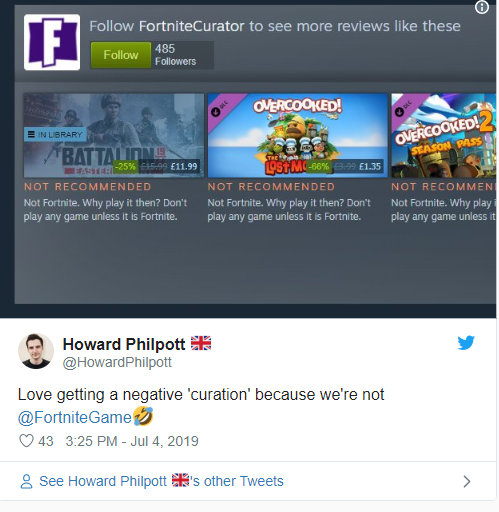Open the Overcooked! The Lost Morsel thumbnail
This screenshot has width=499, height=512.
297,135
